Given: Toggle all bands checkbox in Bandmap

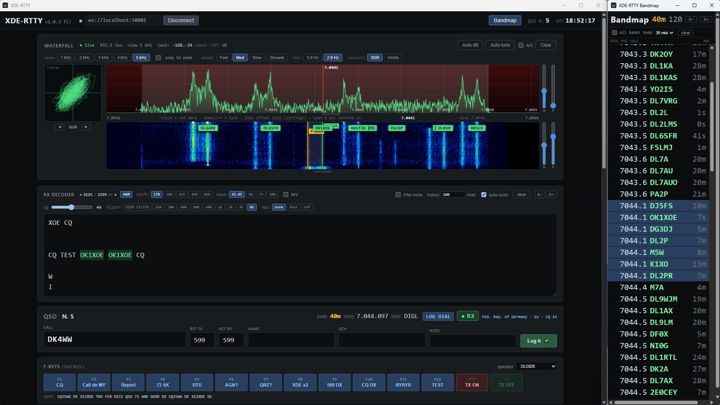Looking at the screenshot, I should click(614, 33).
